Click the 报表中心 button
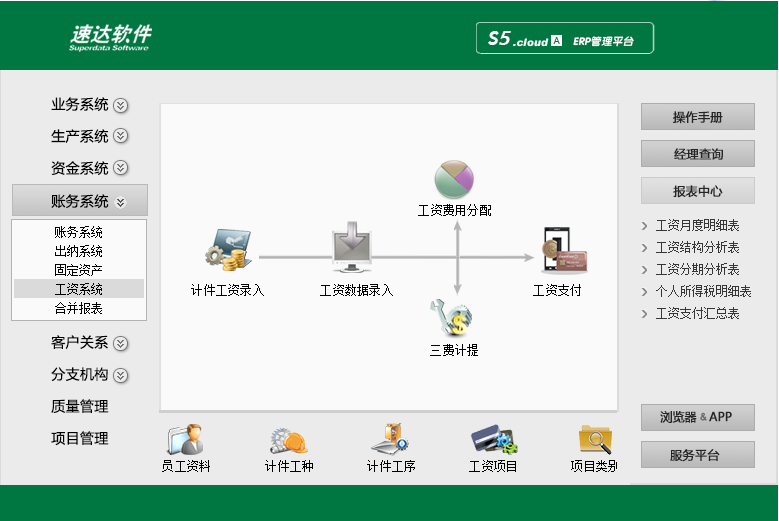 (x=698, y=191)
